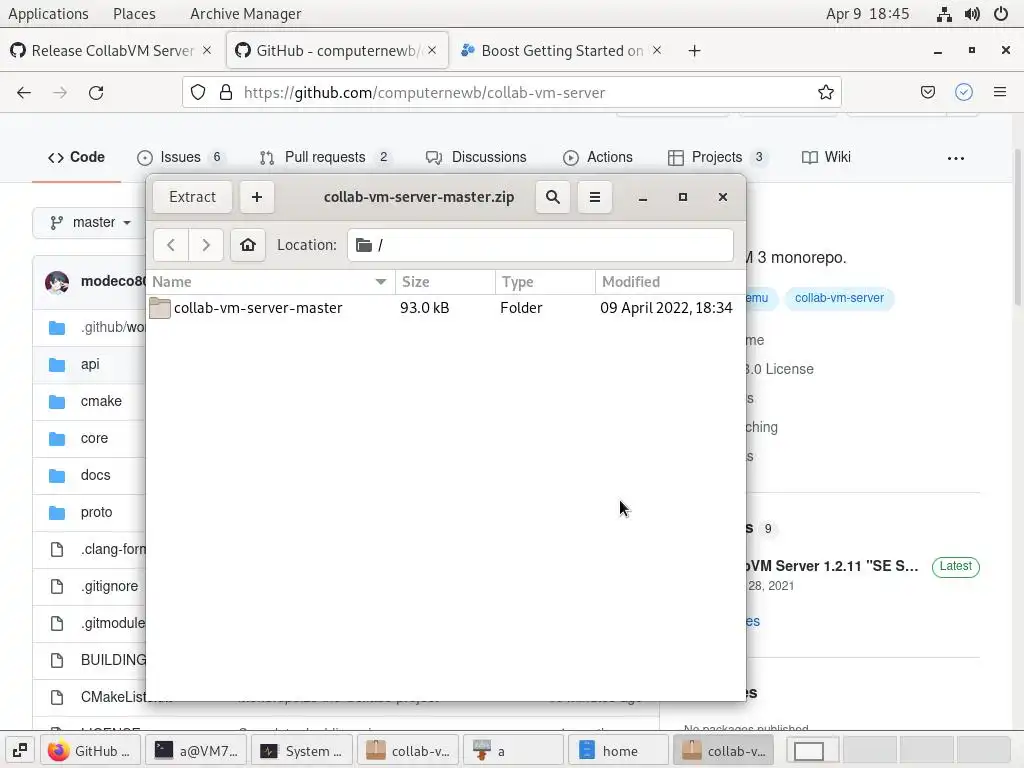Open a new browser tab
Screen dimensions: 1024x768
pos(694,51)
